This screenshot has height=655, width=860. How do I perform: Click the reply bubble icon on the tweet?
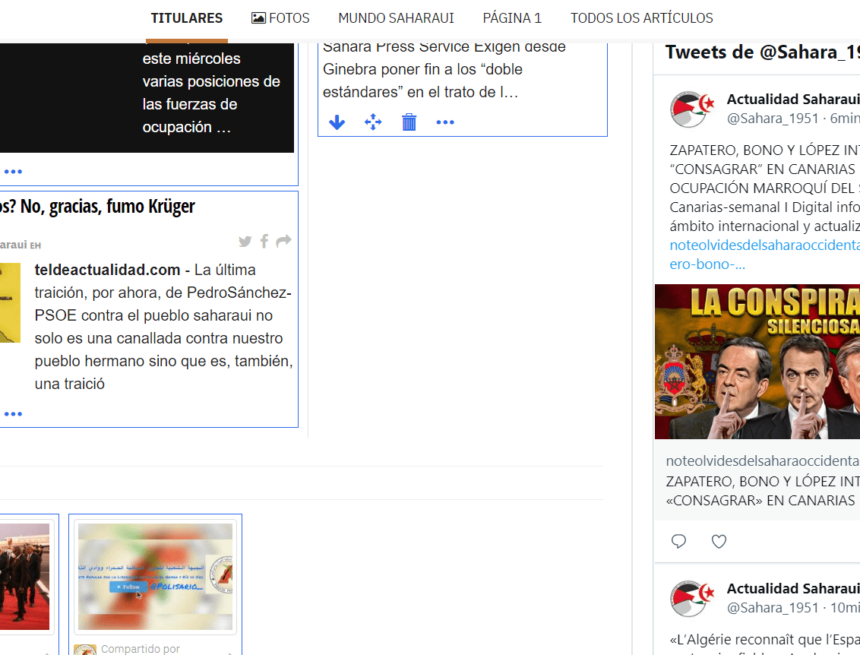pyautogui.click(x=678, y=541)
